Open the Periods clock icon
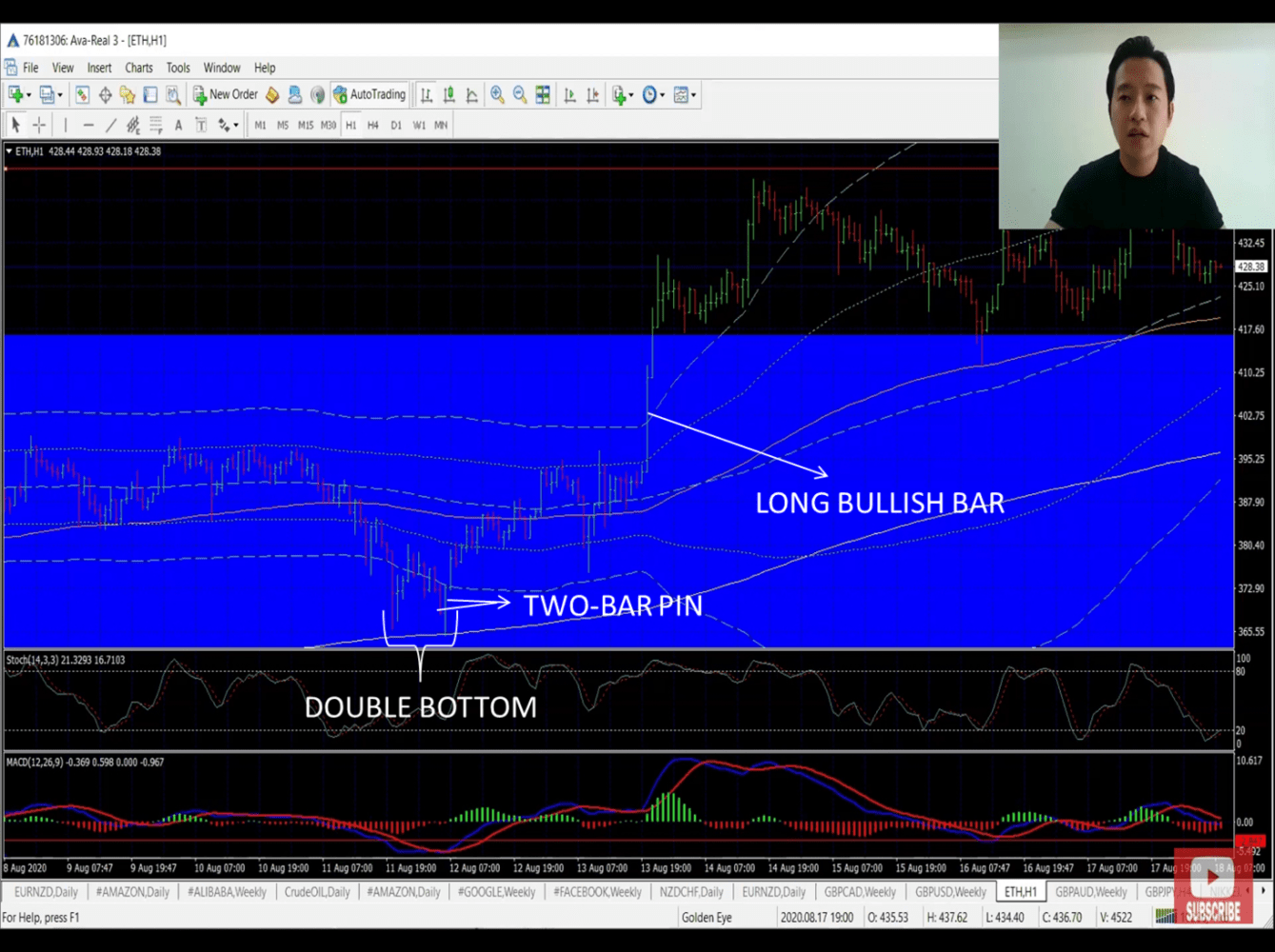The image size is (1275, 952). click(x=649, y=95)
